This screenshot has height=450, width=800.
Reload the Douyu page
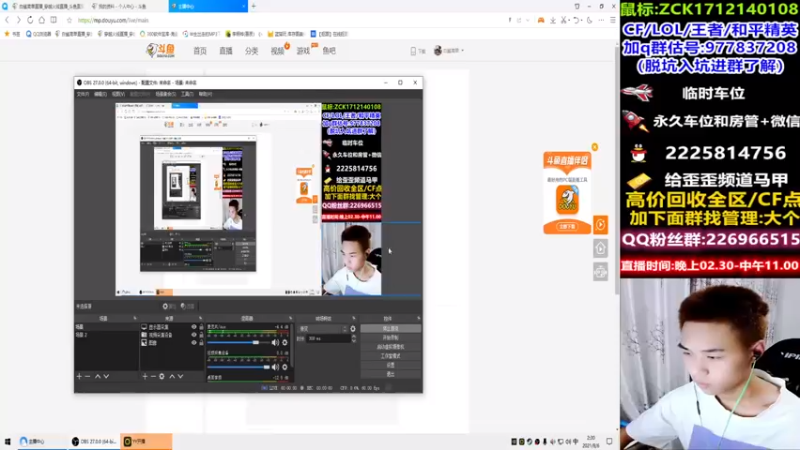[30, 20]
